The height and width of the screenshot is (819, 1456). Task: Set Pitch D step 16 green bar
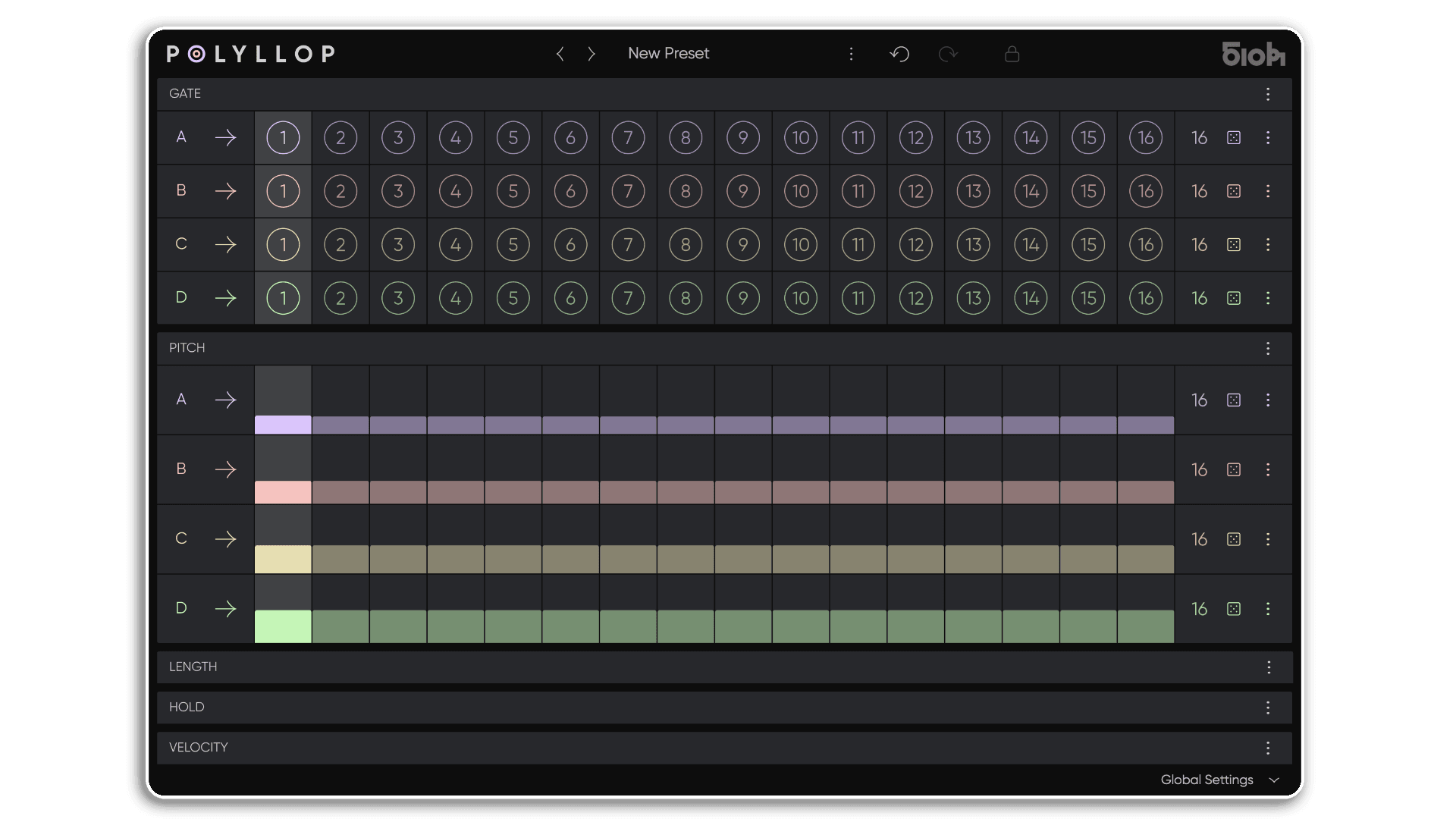point(1146,626)
